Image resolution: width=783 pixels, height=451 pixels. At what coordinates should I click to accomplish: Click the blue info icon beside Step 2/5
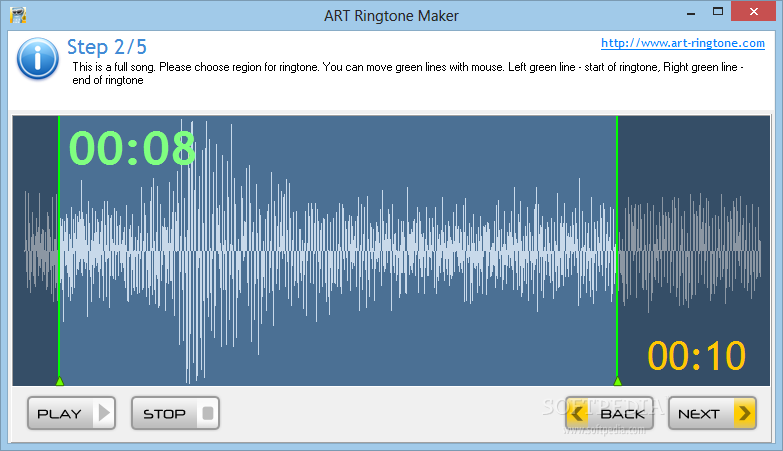tap(37, 58)
